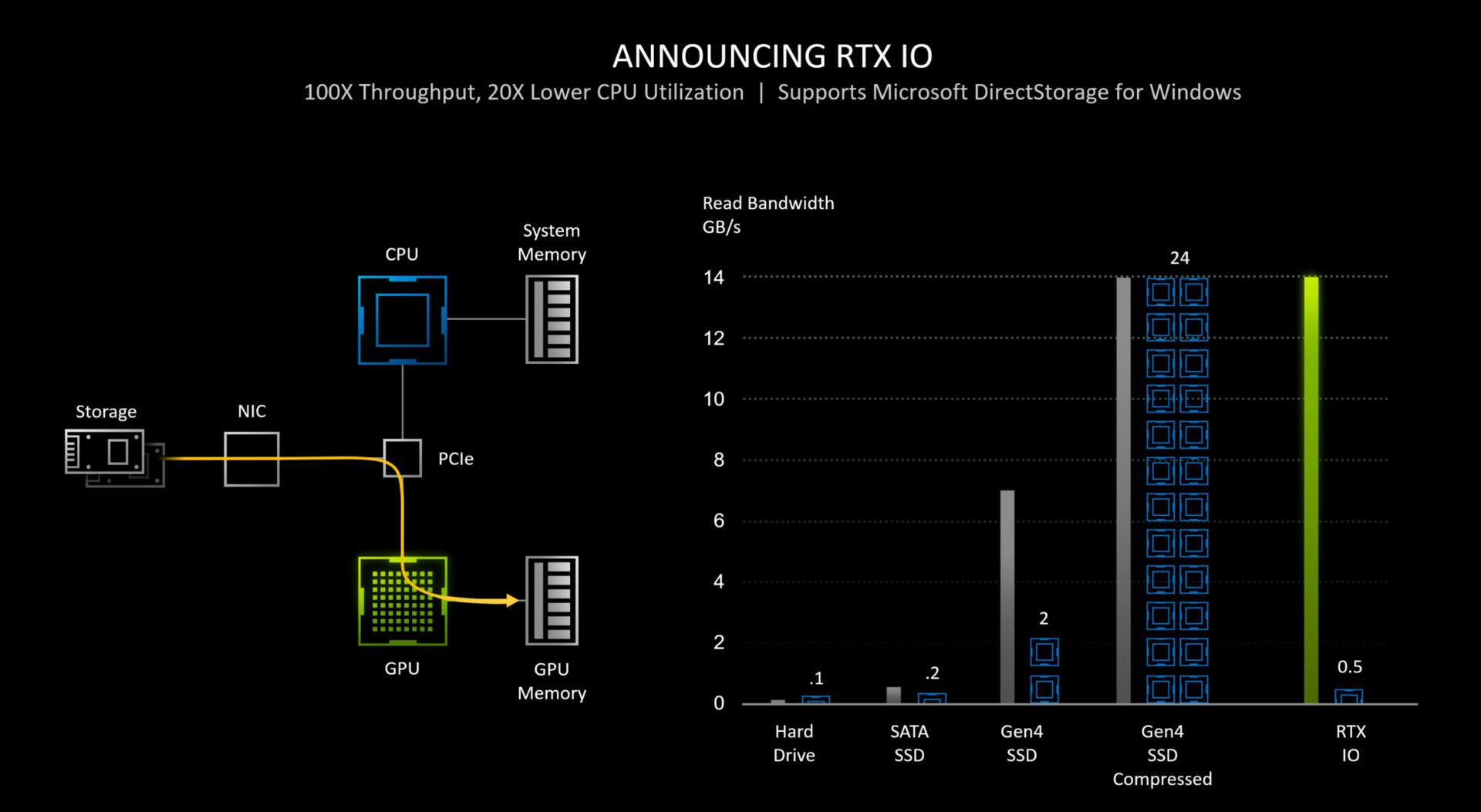This screenshot has width=1481, height=812.
Task: Click the "100X Throughput, 20X Lower CPU Utilization" text
Action: (524, 93)
